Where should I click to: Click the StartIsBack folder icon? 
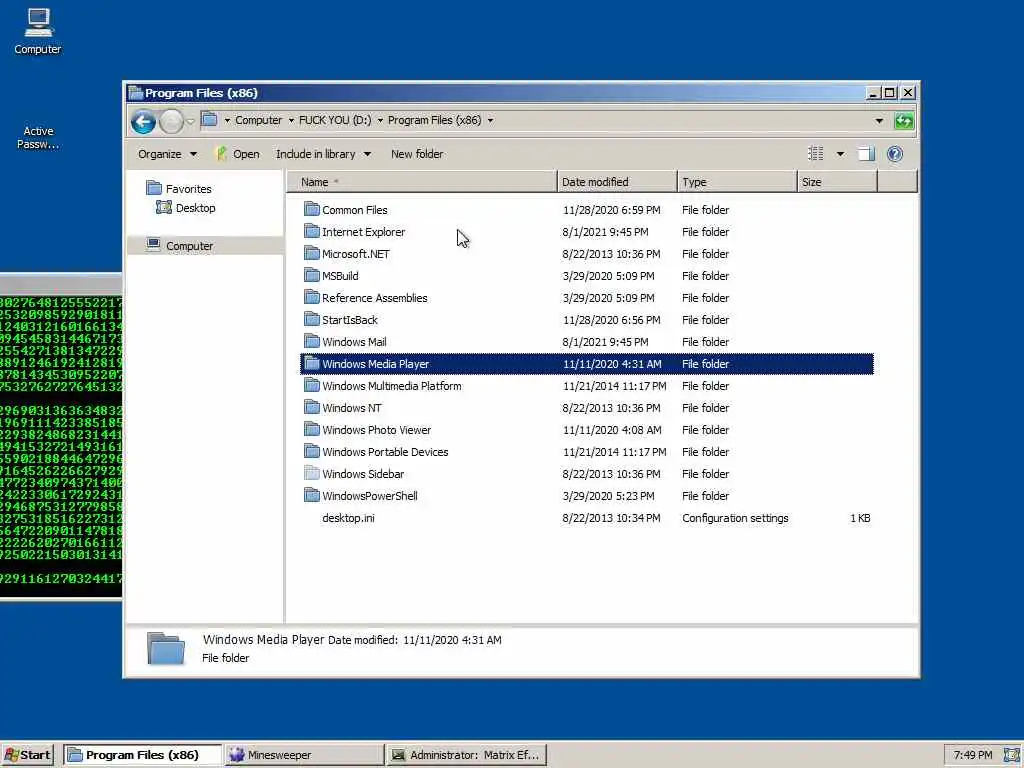point(312,319)
